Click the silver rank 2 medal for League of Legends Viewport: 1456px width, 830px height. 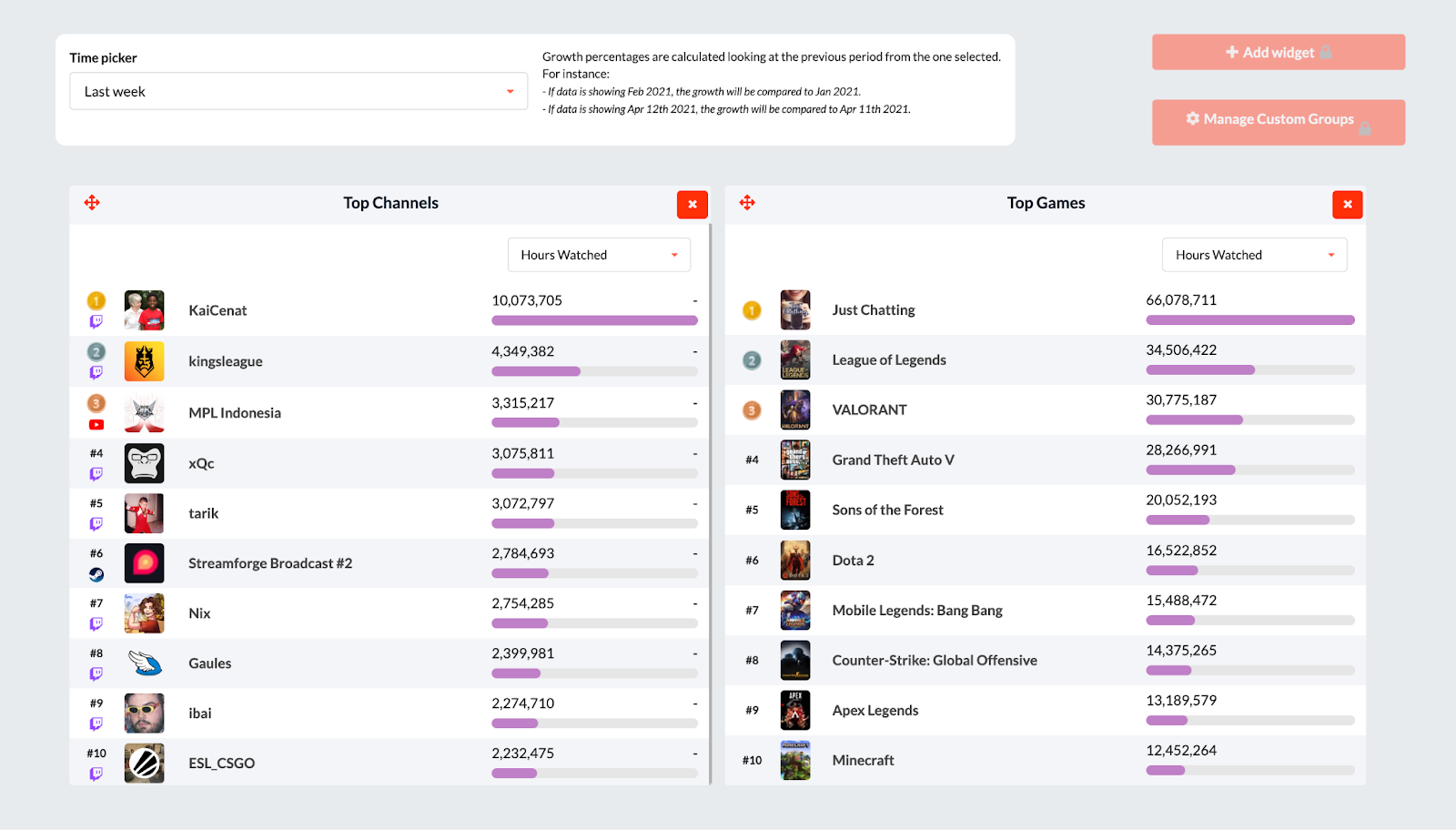pyautogui.click(x=752, y=360)
